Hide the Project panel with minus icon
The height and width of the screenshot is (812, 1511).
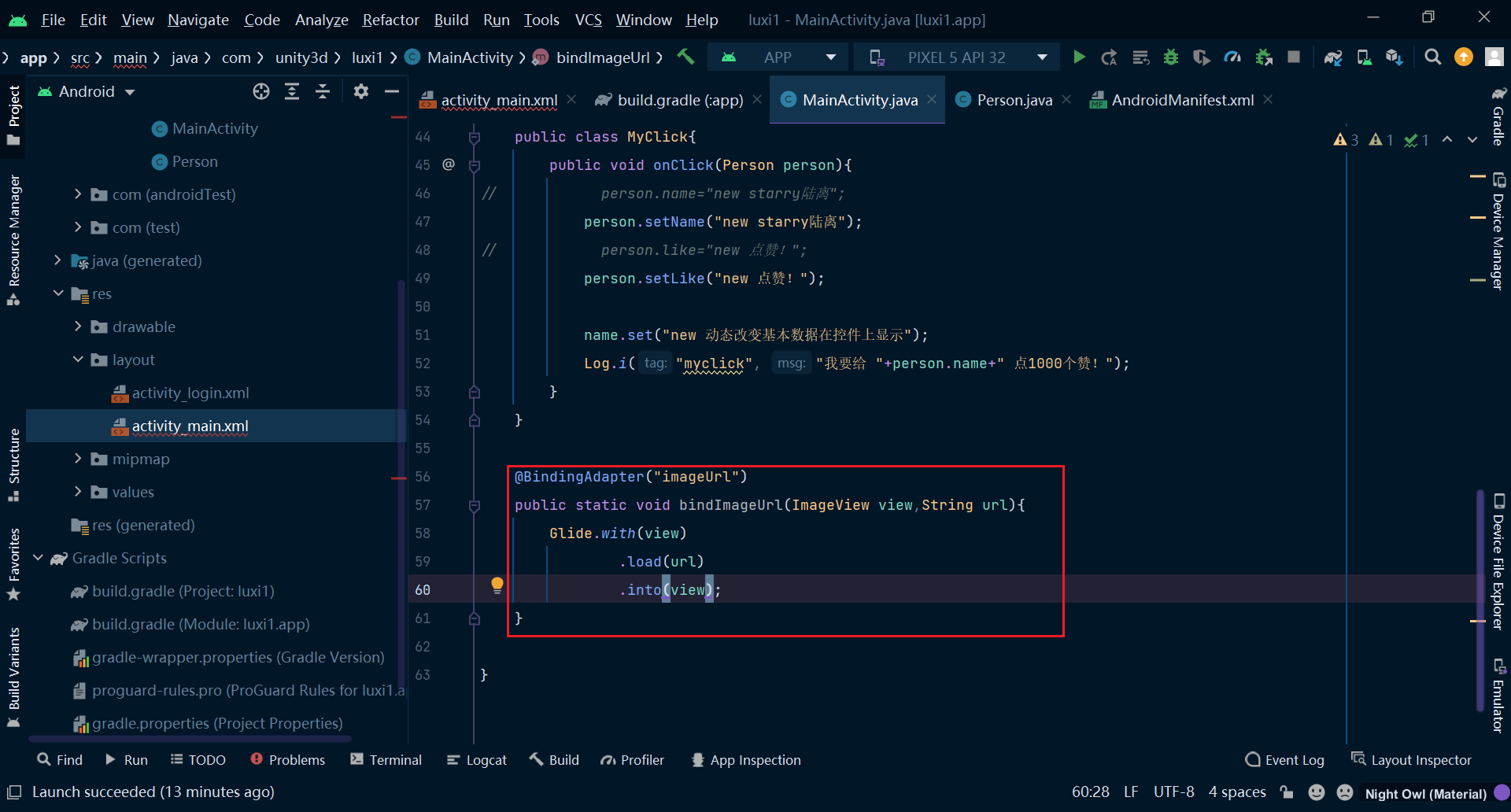coord(392,91)
